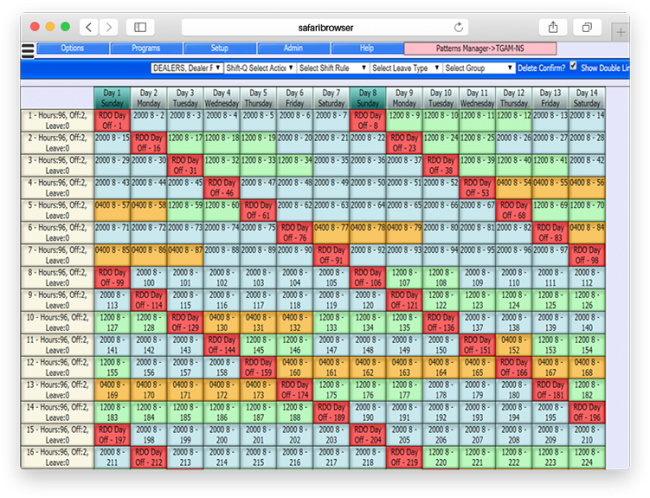Click the 2000 8 - 100 cell
Screen dimensions: 650x498
[149, 278]
